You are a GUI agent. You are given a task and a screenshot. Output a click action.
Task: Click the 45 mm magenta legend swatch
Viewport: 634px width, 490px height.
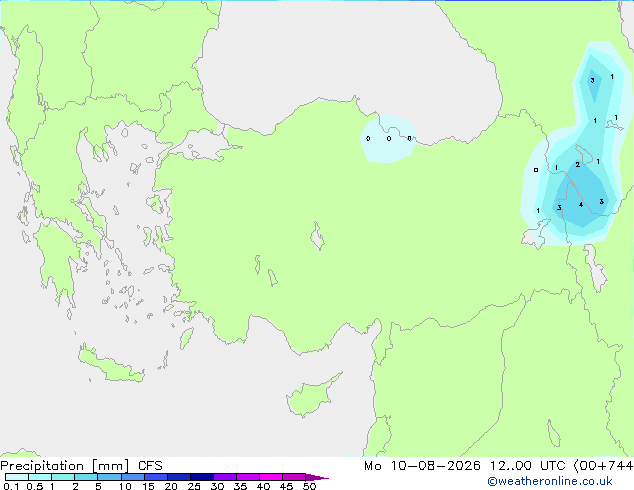click(294, 477)
